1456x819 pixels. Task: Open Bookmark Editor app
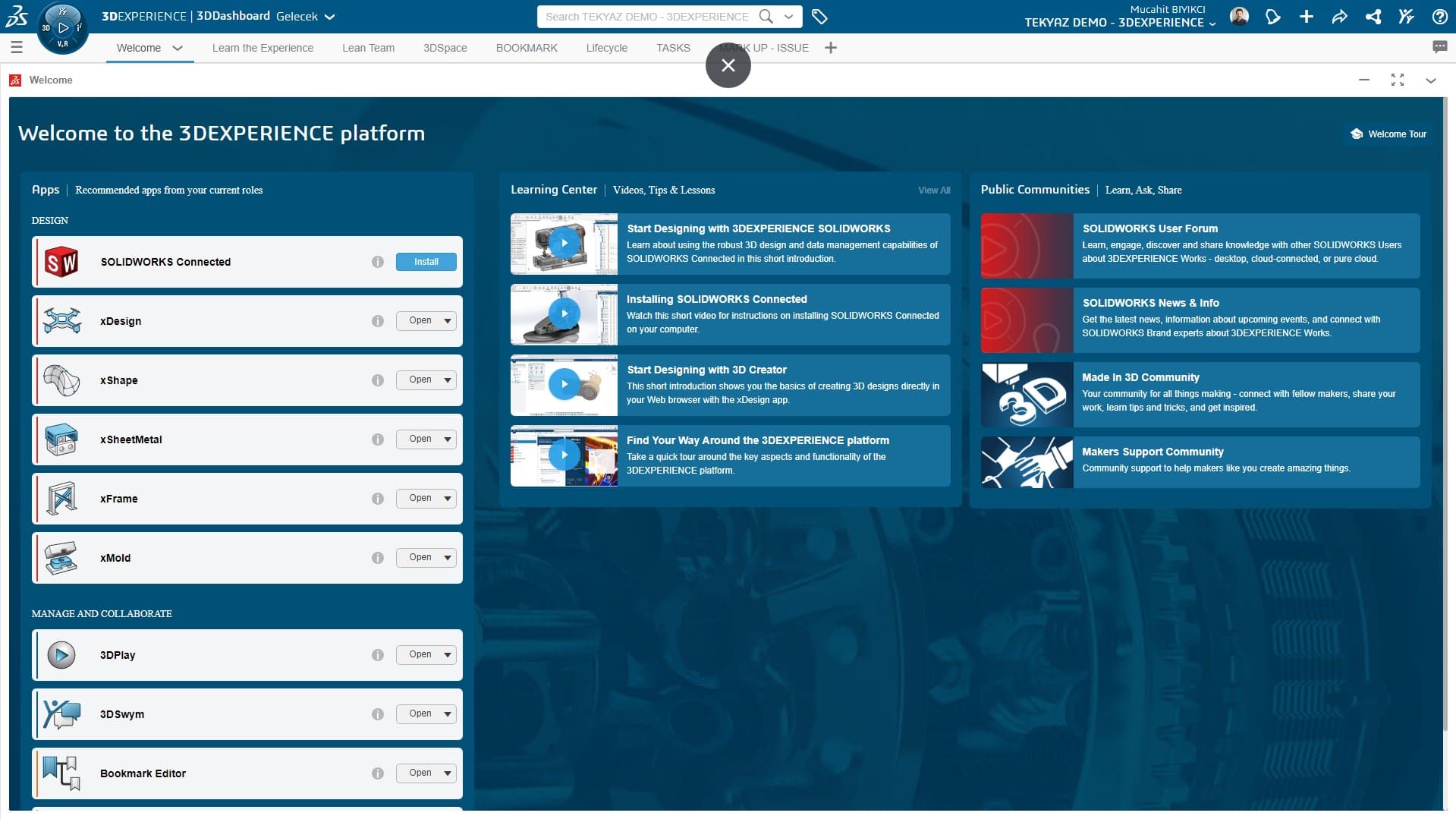coord(420,773)
